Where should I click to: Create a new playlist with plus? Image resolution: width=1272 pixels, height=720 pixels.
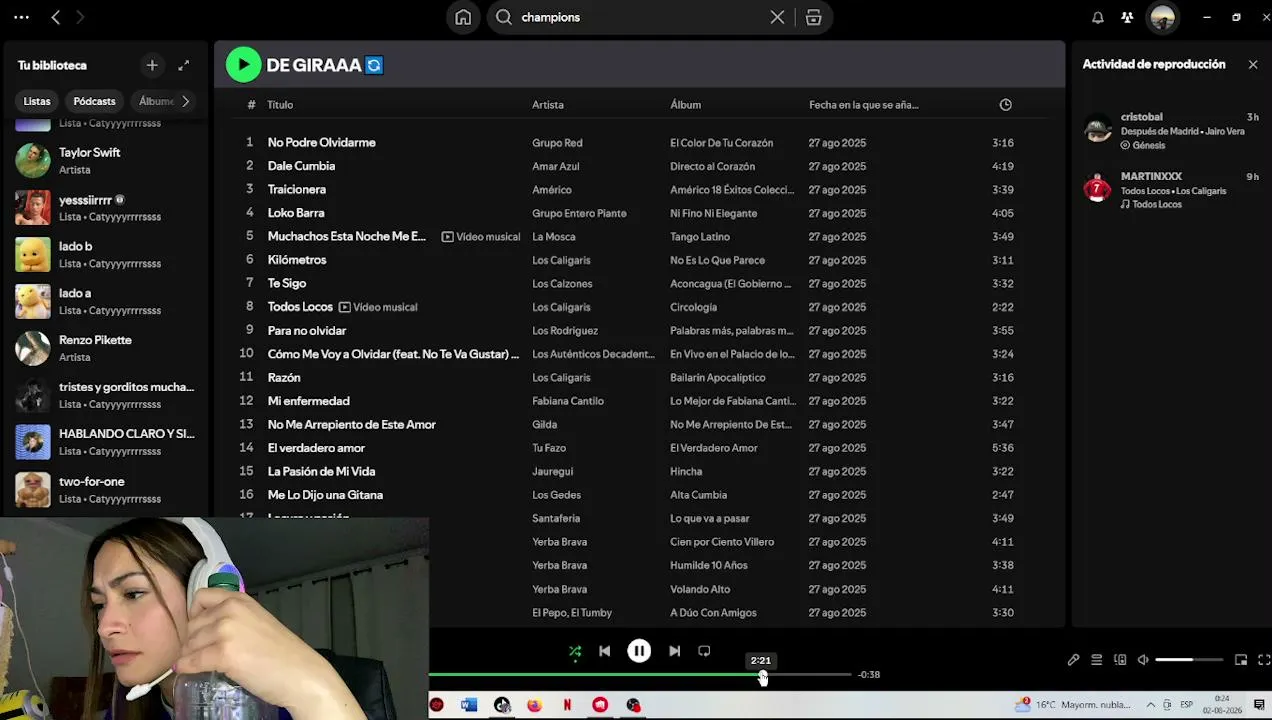click(x=152, y=65)
